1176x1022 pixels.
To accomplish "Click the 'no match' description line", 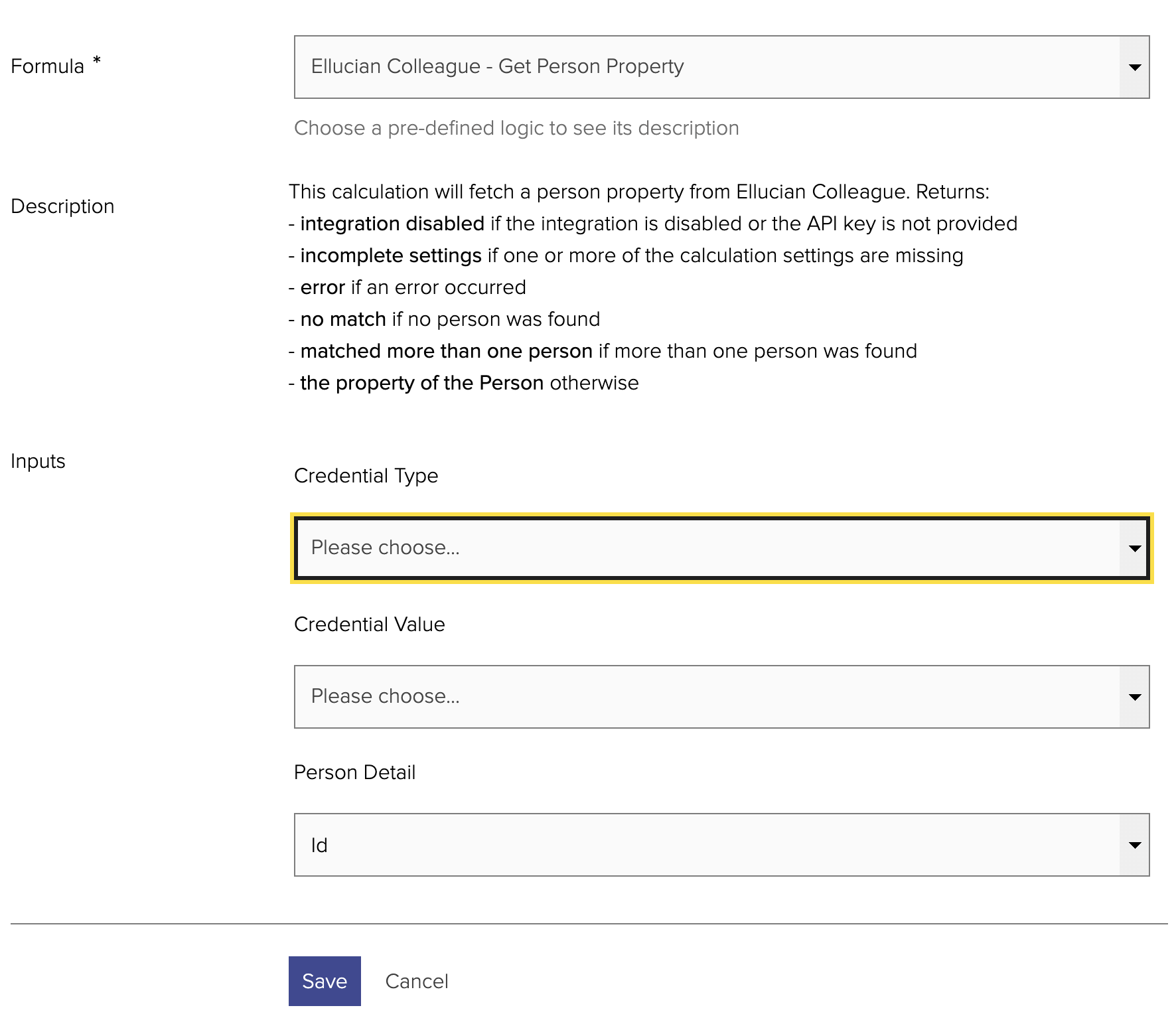I will click(444, 319).
